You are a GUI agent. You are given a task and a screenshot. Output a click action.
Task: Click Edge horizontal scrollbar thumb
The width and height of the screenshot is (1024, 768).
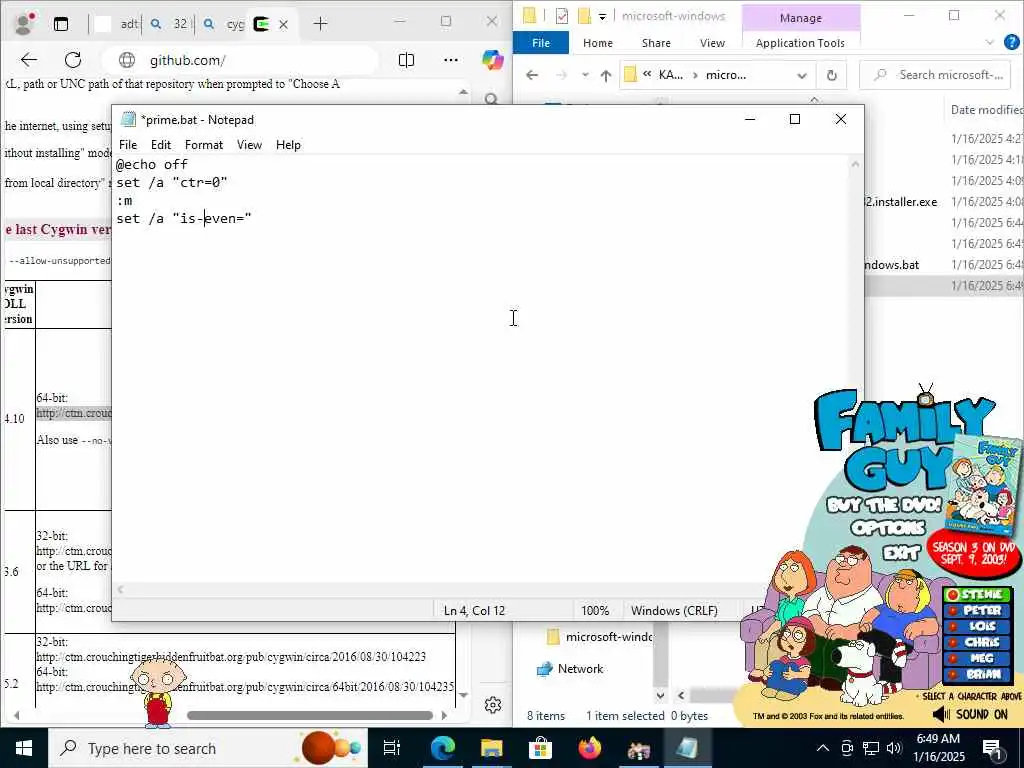click(310, 716)
